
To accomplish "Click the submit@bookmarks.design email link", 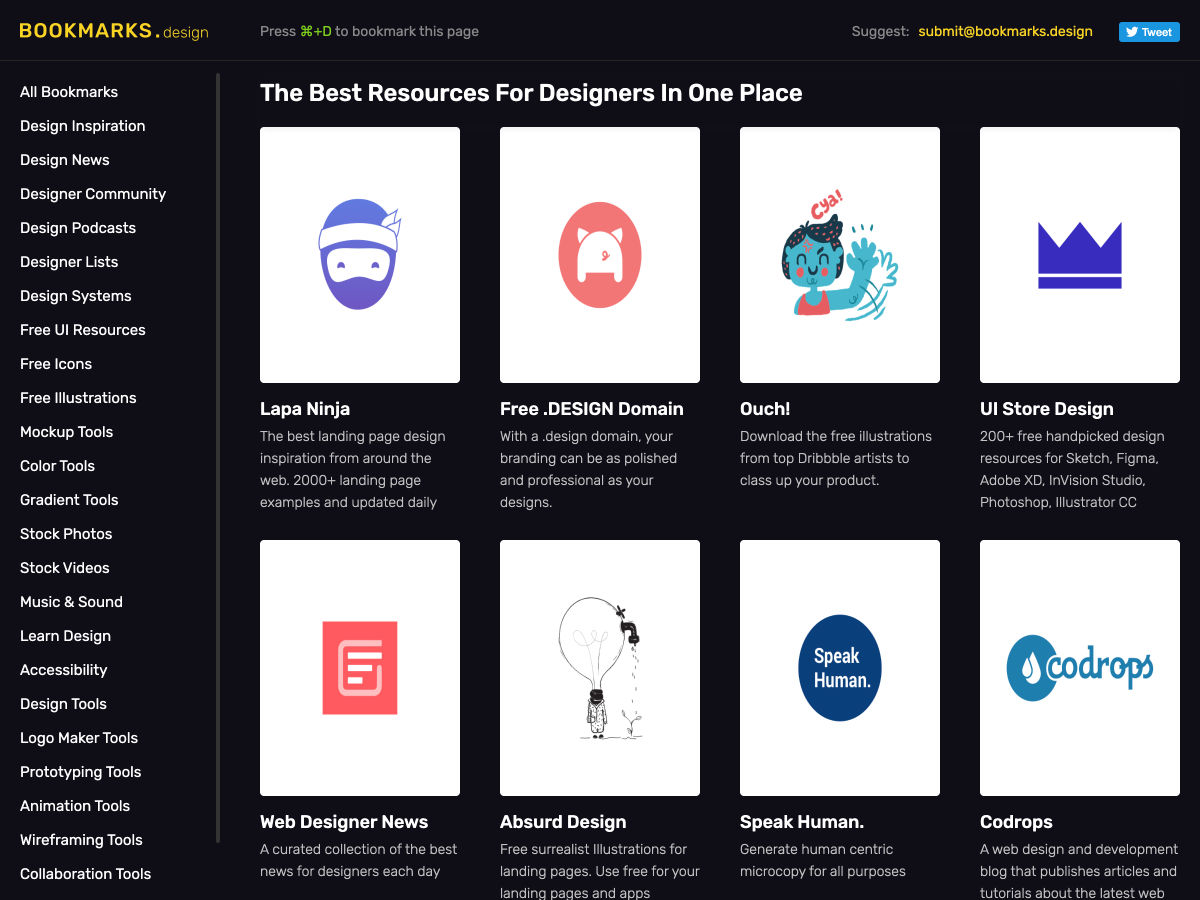I will (x=1005, y=31).
